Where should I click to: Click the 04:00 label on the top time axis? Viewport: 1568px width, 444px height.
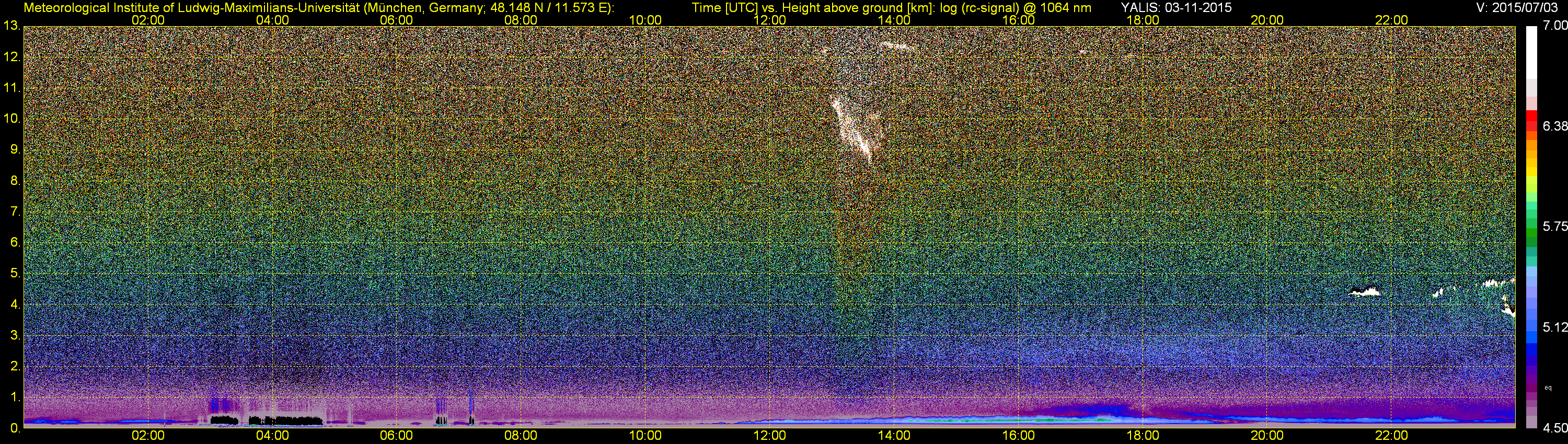coord(272,20)
